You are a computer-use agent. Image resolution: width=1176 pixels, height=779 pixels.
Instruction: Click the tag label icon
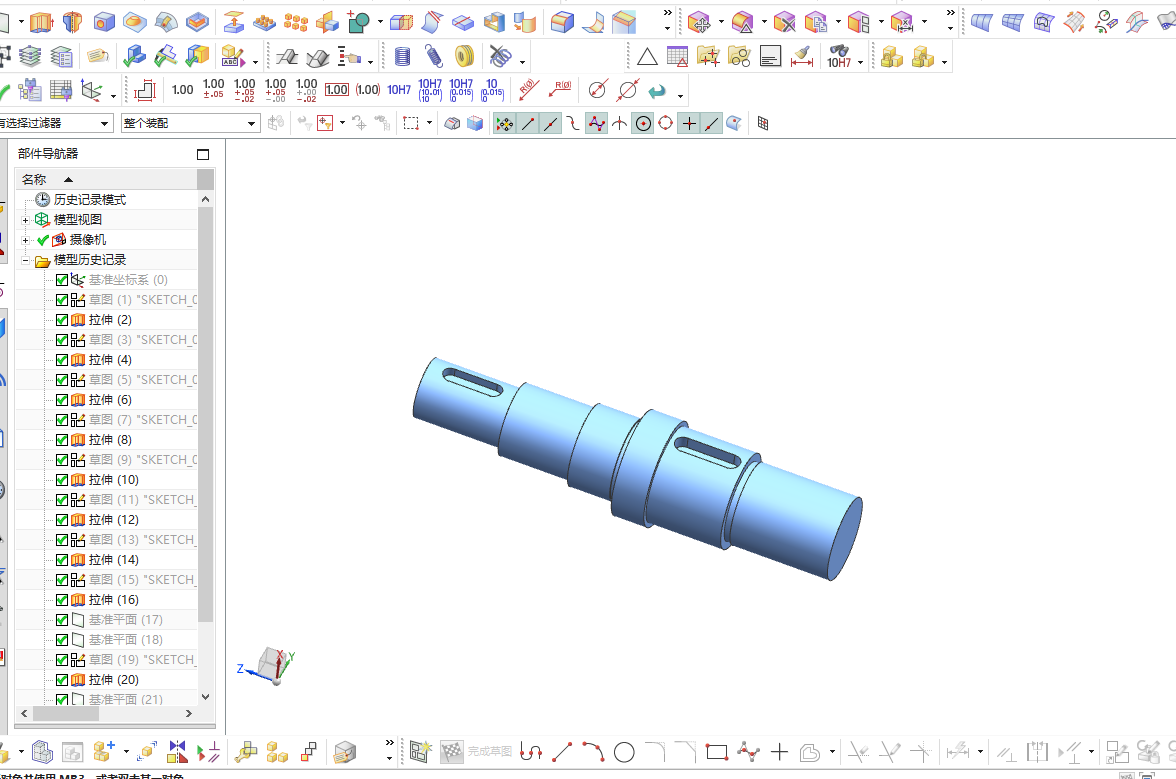(x=98, y=56)
